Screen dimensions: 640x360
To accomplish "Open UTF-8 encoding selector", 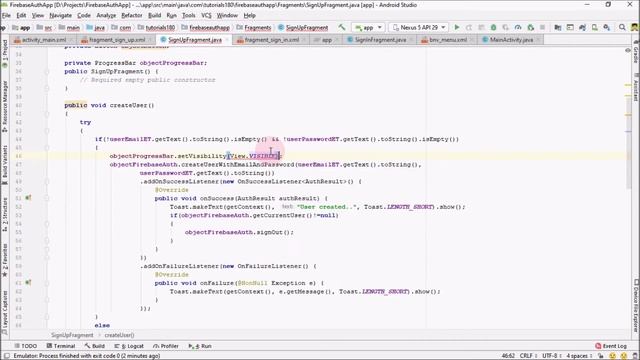I will pyautogui.click(x=551, y=356).
